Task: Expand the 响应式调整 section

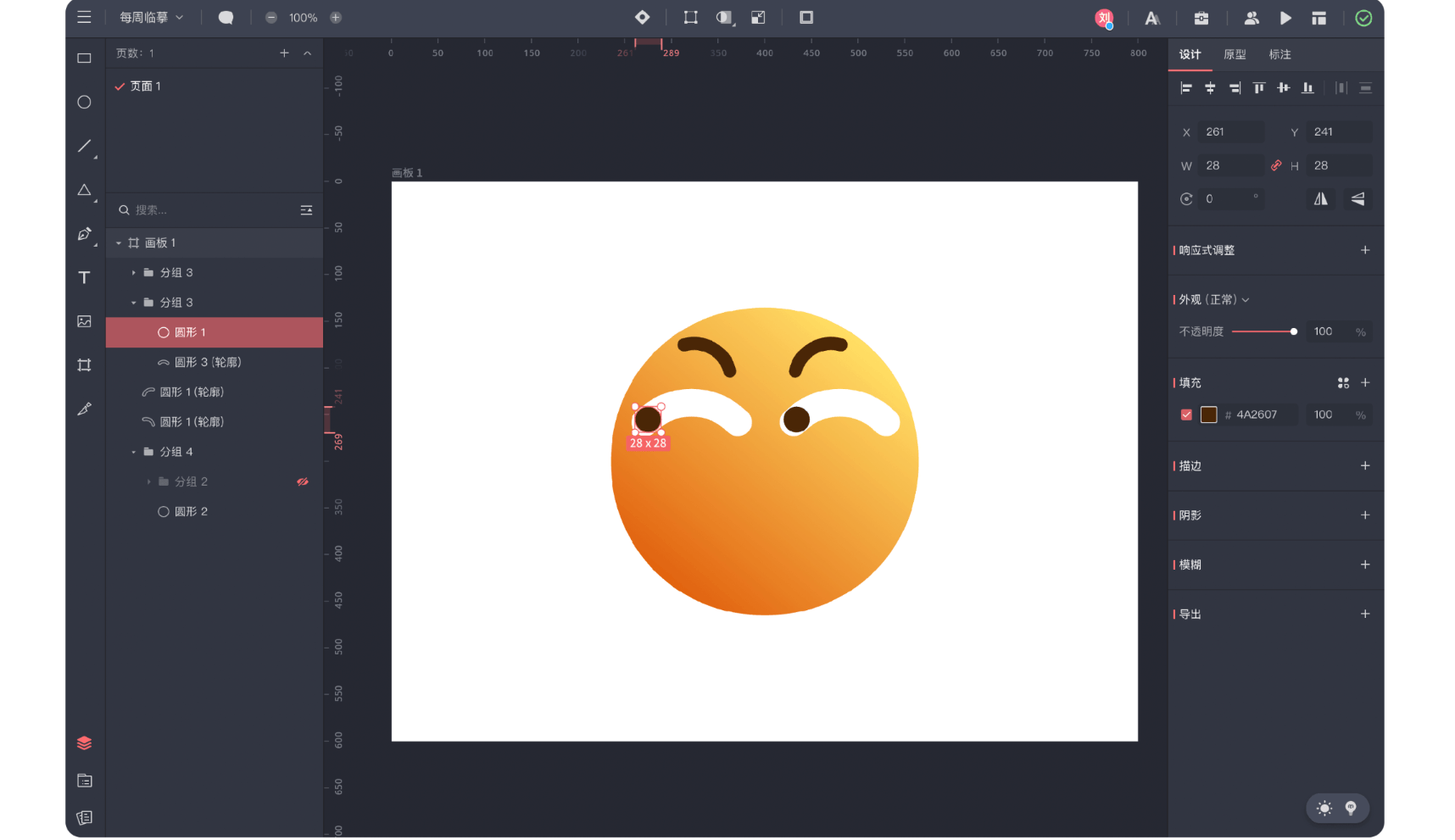Action: click(1365, 250)
